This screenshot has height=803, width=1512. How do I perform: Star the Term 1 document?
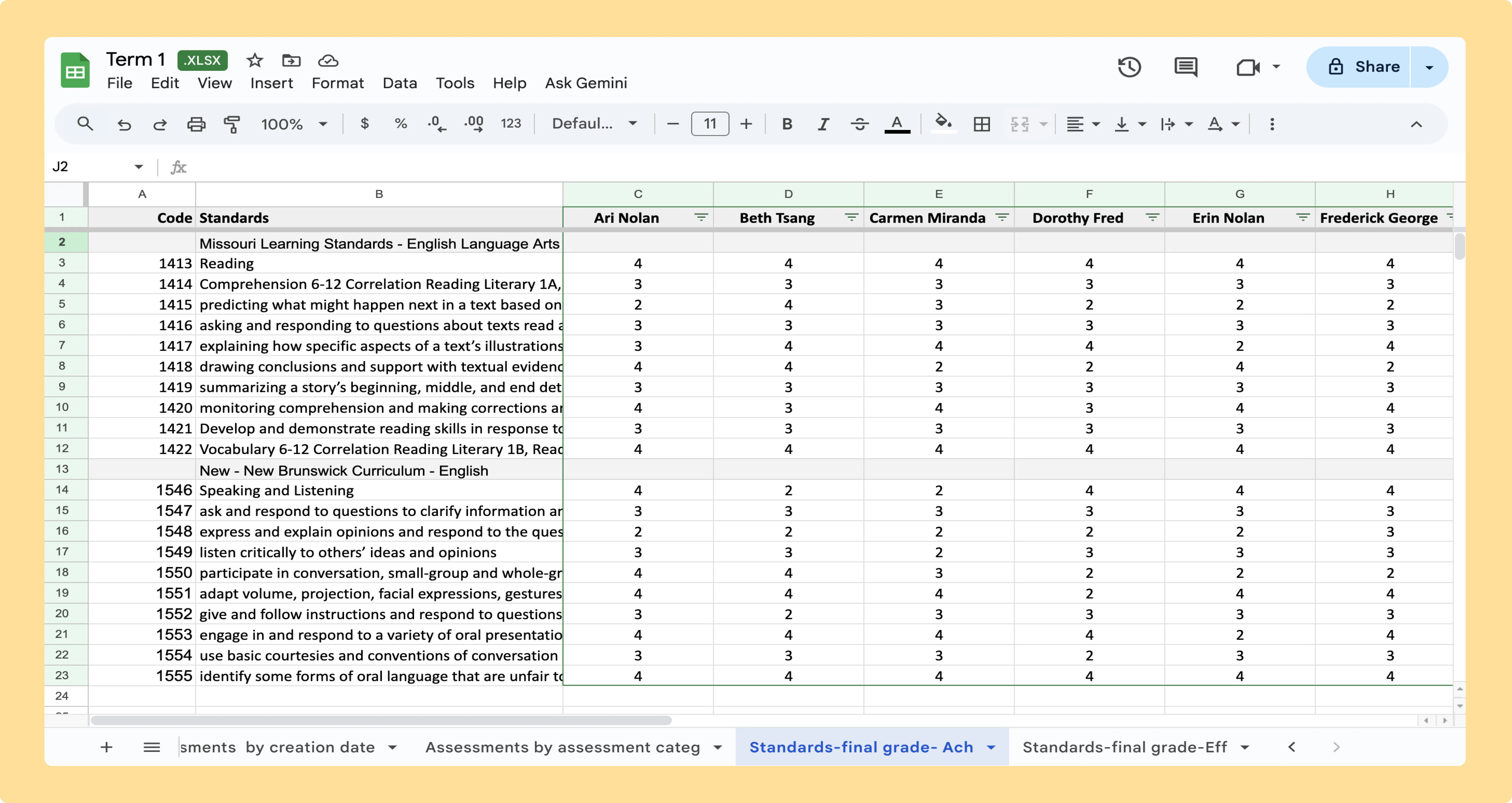coord(255,60)
